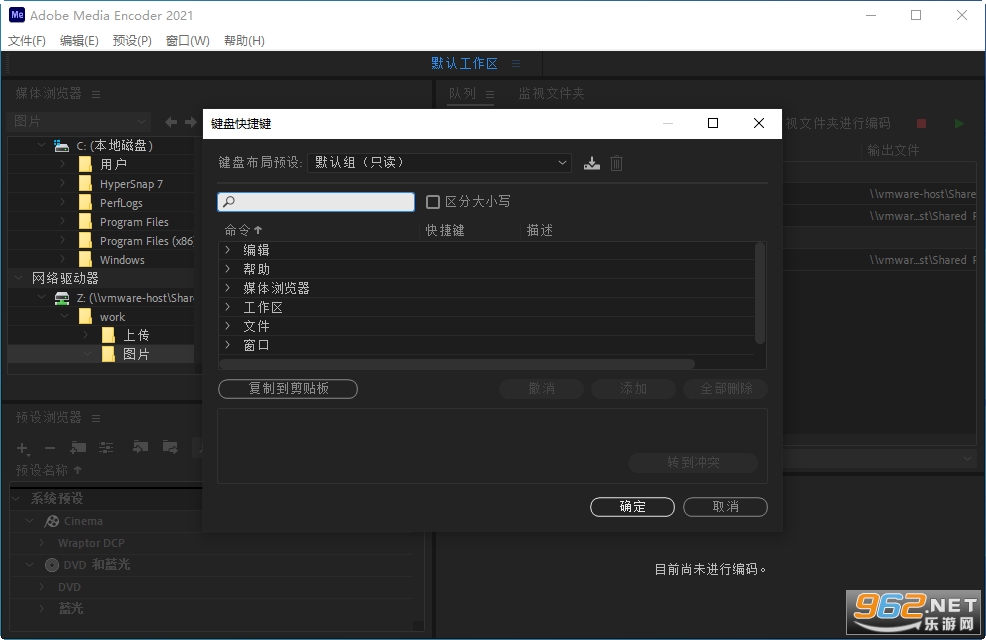
Task: Click the command list vertical scrollbar
Action: coord(760,293)
